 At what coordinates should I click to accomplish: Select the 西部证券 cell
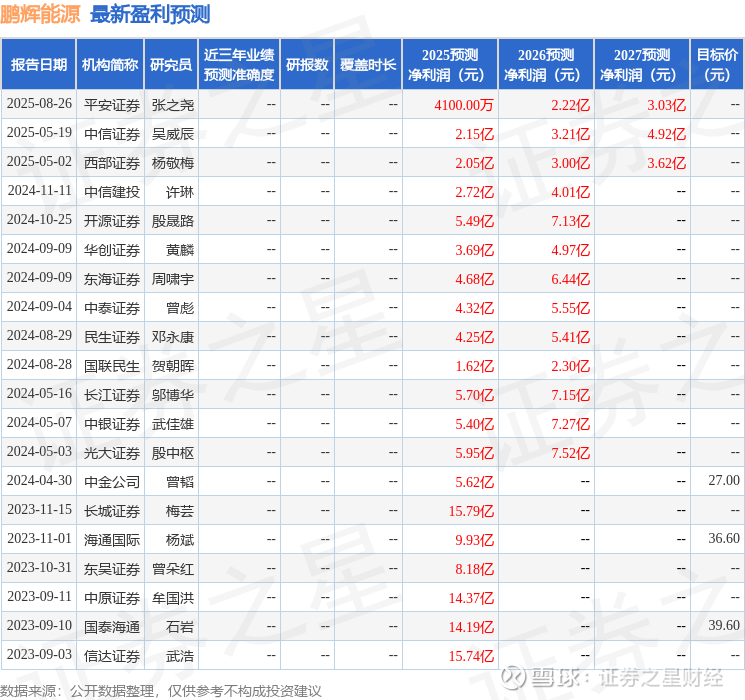112,163
